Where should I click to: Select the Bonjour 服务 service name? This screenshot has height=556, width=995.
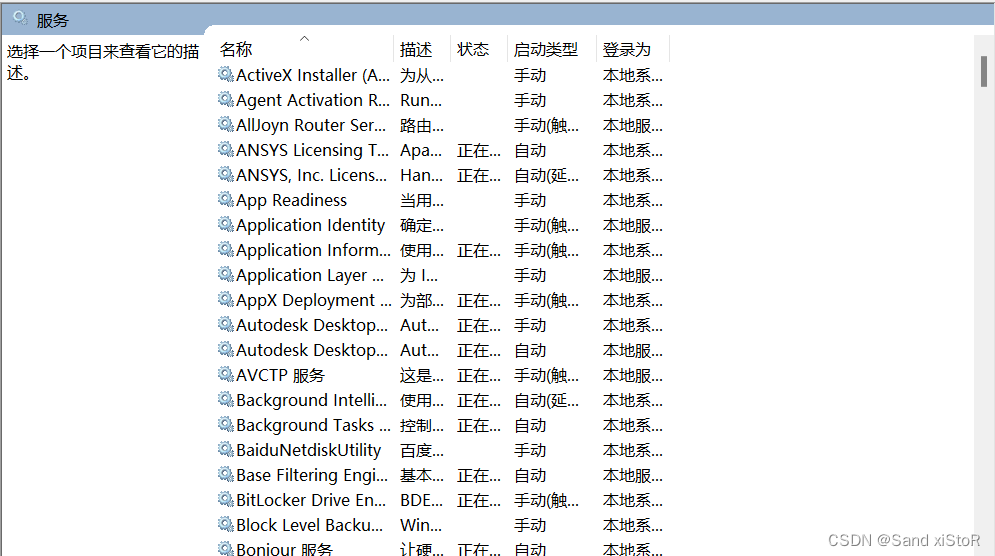pyautogui.click(x=284, y=549)
